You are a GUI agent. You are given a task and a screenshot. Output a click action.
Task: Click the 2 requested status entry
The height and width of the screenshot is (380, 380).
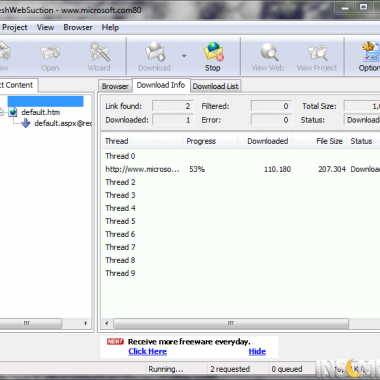tap(230, 369)
